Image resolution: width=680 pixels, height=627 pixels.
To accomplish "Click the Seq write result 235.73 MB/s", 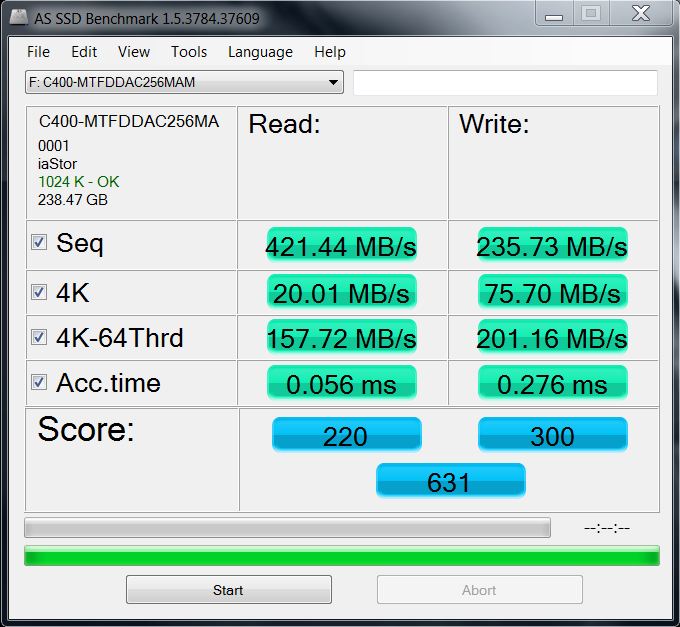I will click(x=552, y=245).
